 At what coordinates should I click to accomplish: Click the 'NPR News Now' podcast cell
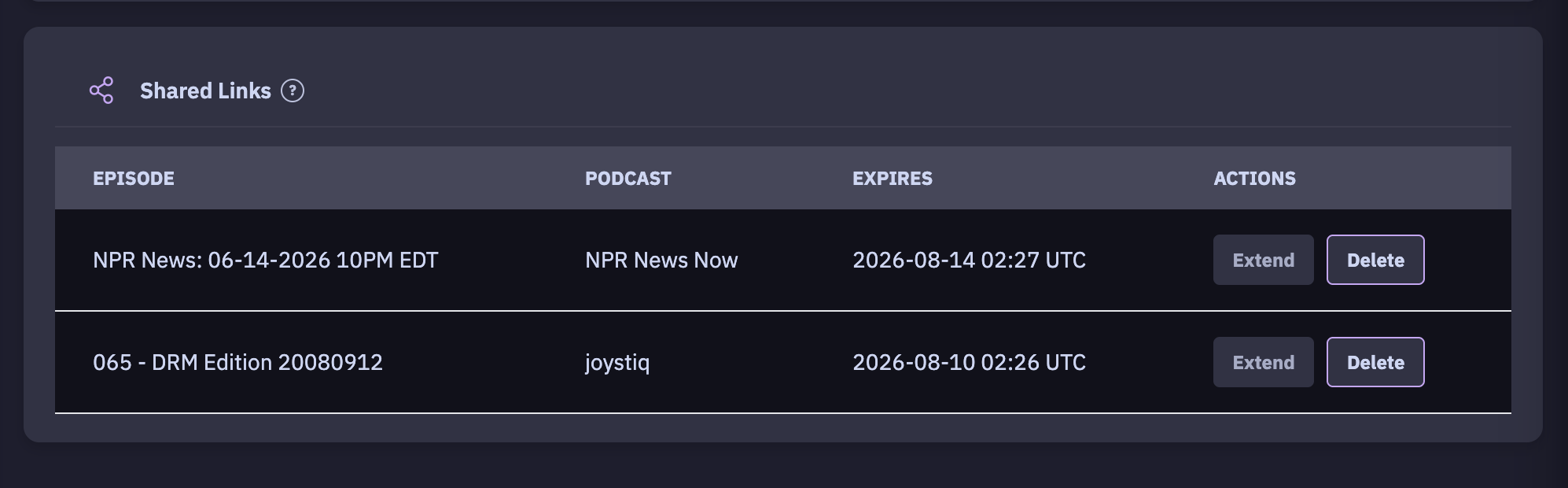pos(661,260)
